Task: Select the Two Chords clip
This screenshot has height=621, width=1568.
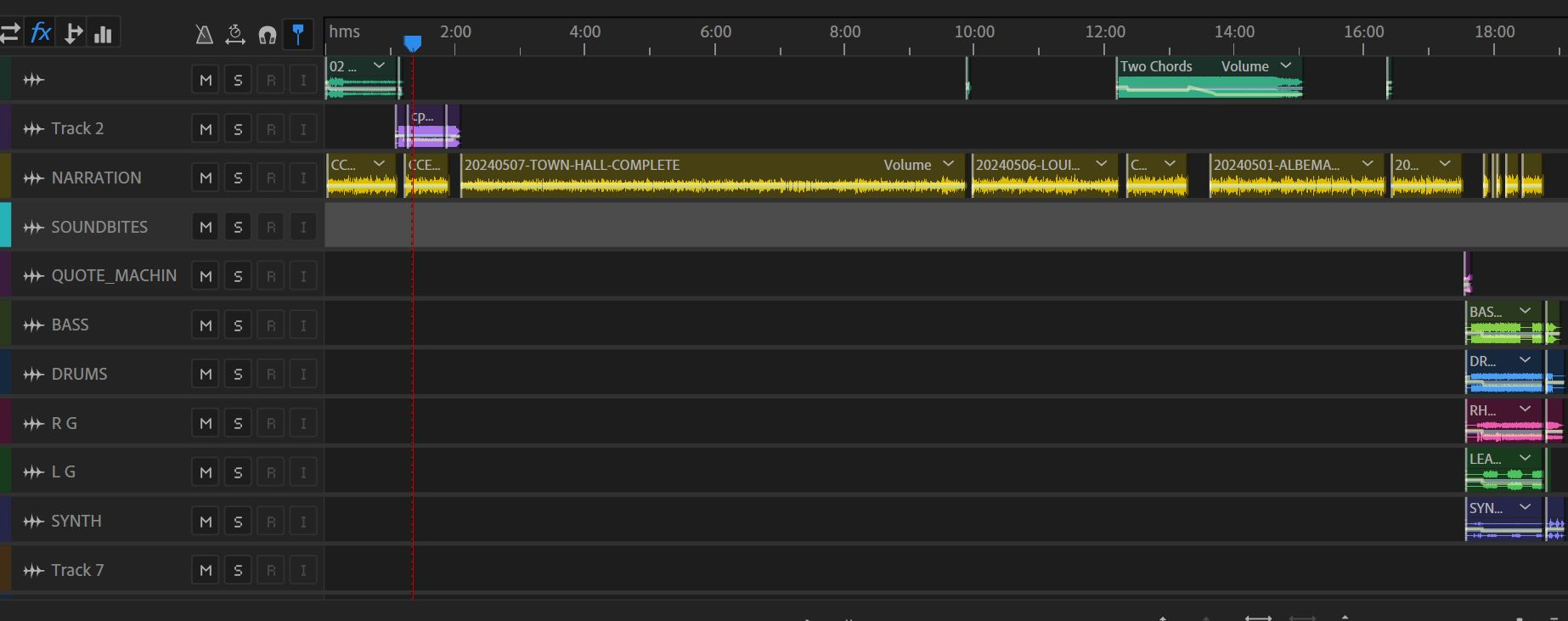Action: (1209, 78)
